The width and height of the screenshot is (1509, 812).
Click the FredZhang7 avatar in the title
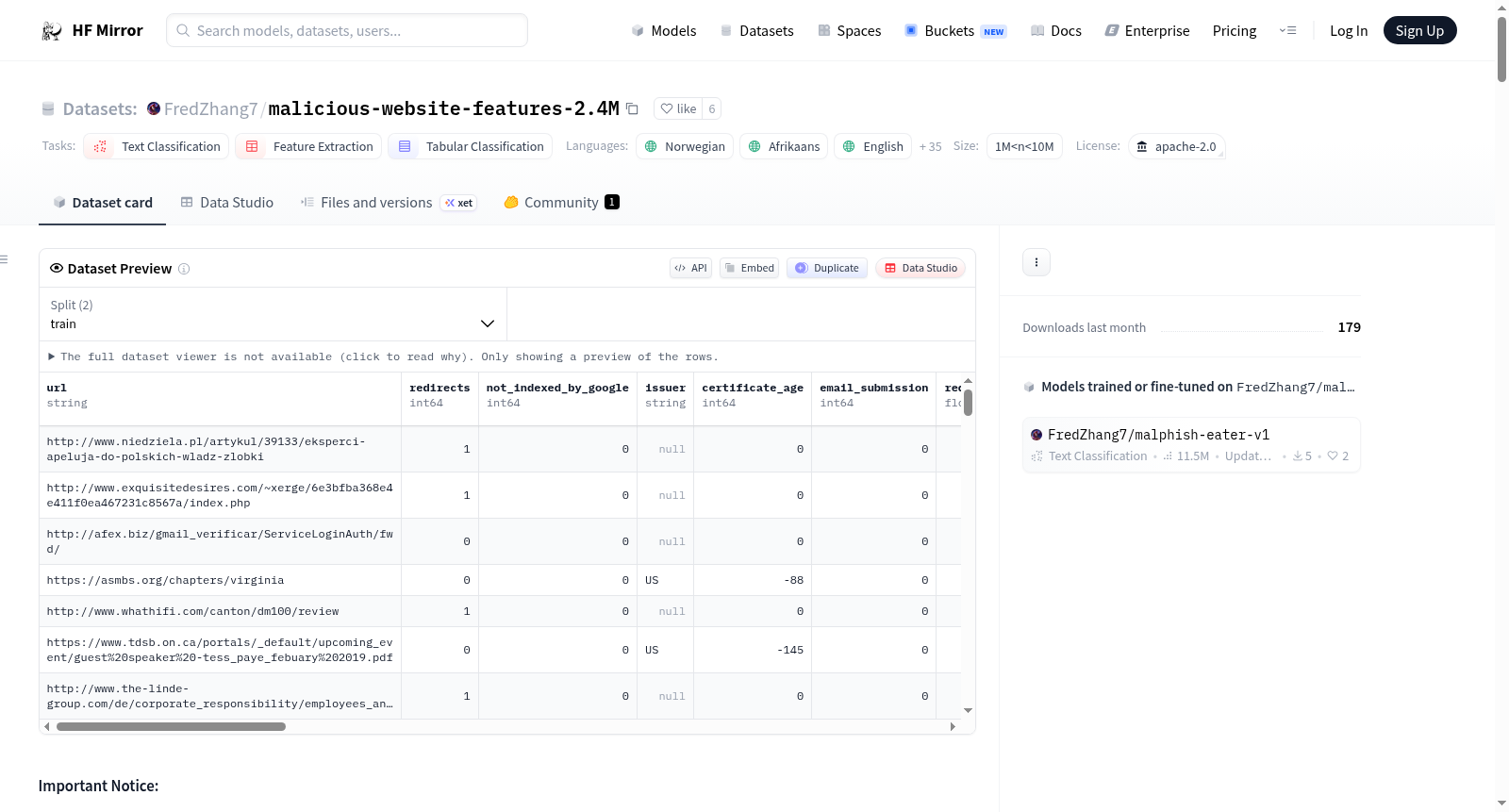pyautogui.click(x=154, y=108)
